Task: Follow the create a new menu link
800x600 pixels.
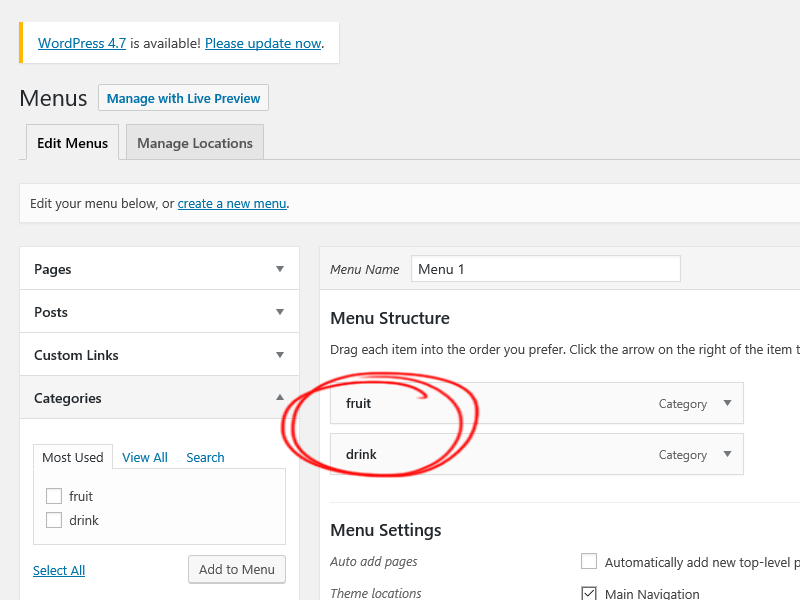Action: pos(232,204)
